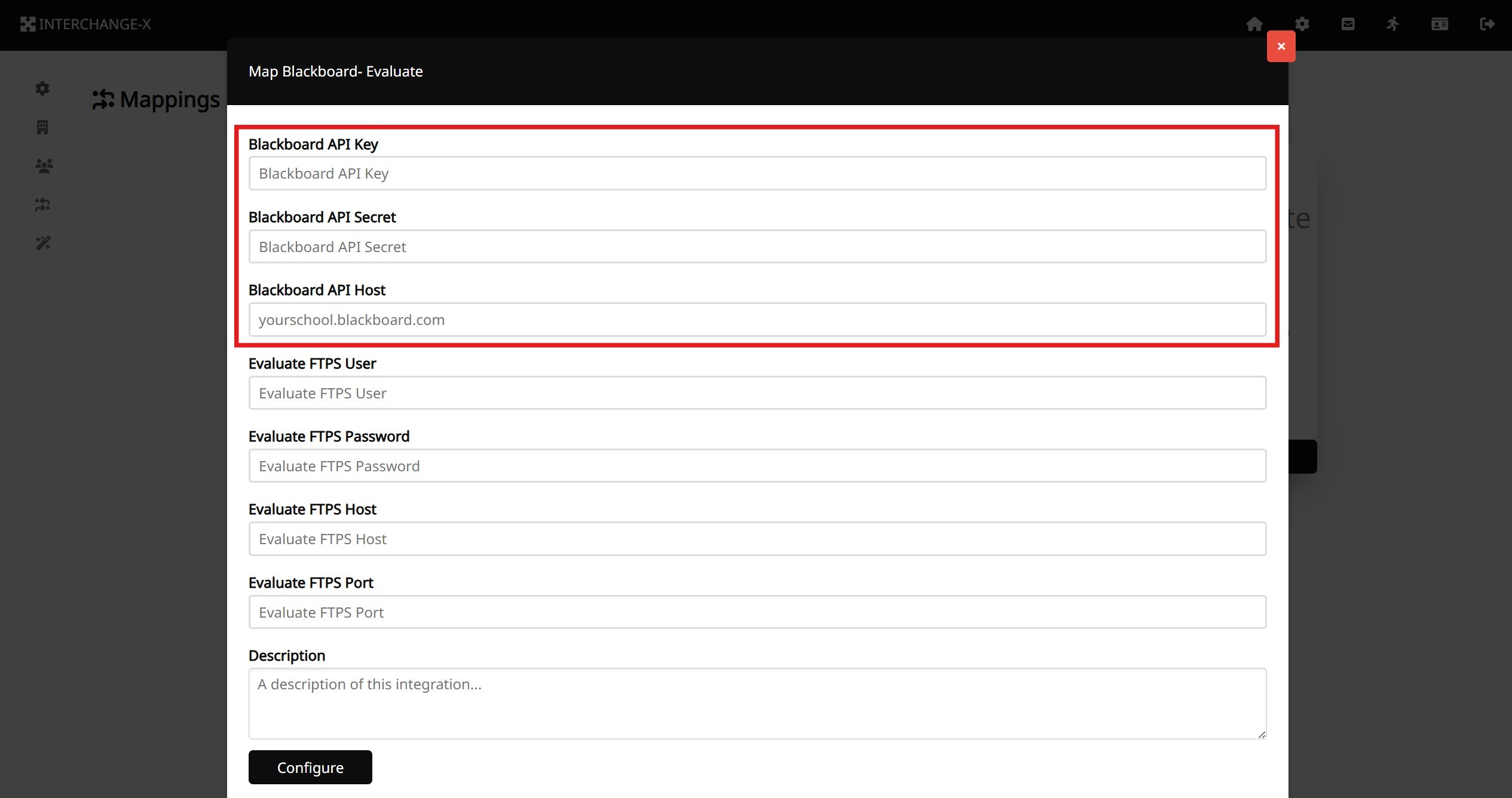Open the envelope messages icon
1512x798 pixels.
(1348, 24)
